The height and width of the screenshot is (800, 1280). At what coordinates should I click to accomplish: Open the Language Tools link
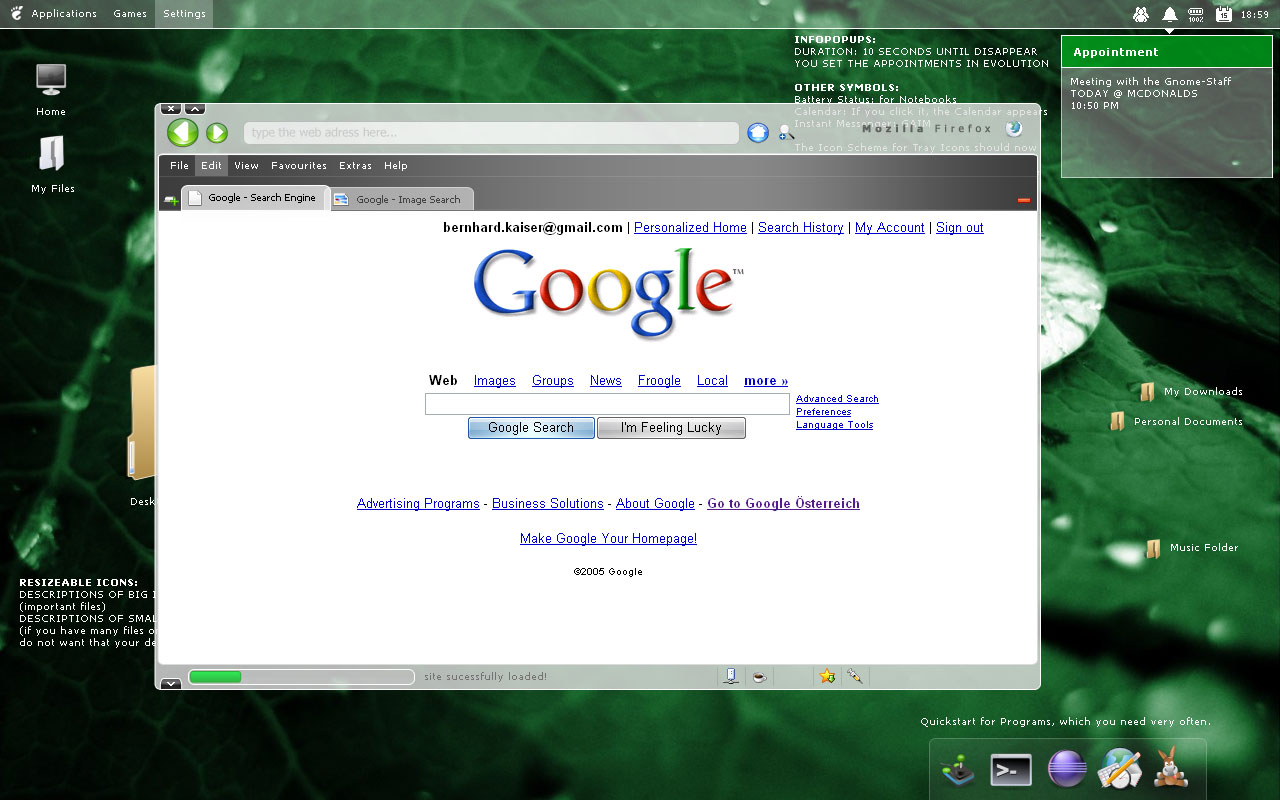(835, 425)
